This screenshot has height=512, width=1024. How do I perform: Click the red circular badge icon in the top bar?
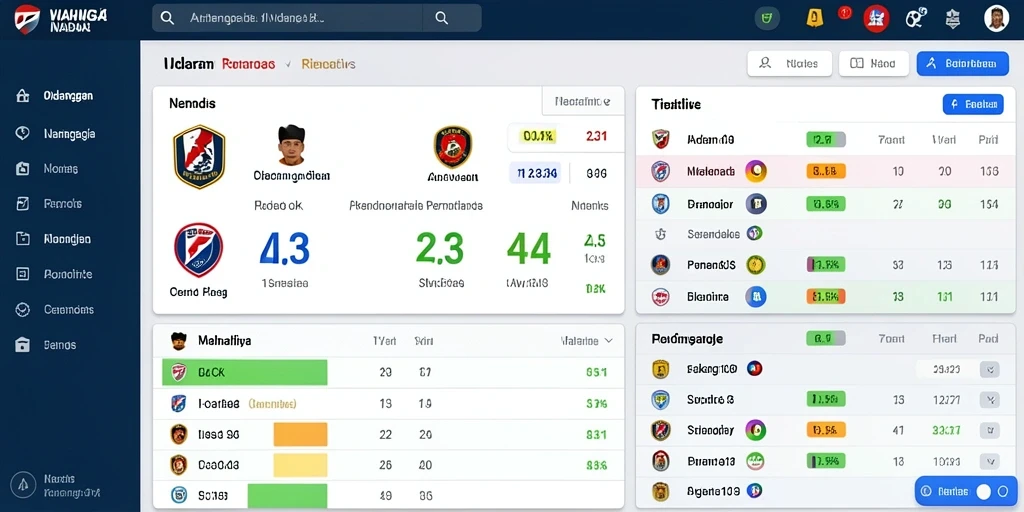tap(876, 18)
